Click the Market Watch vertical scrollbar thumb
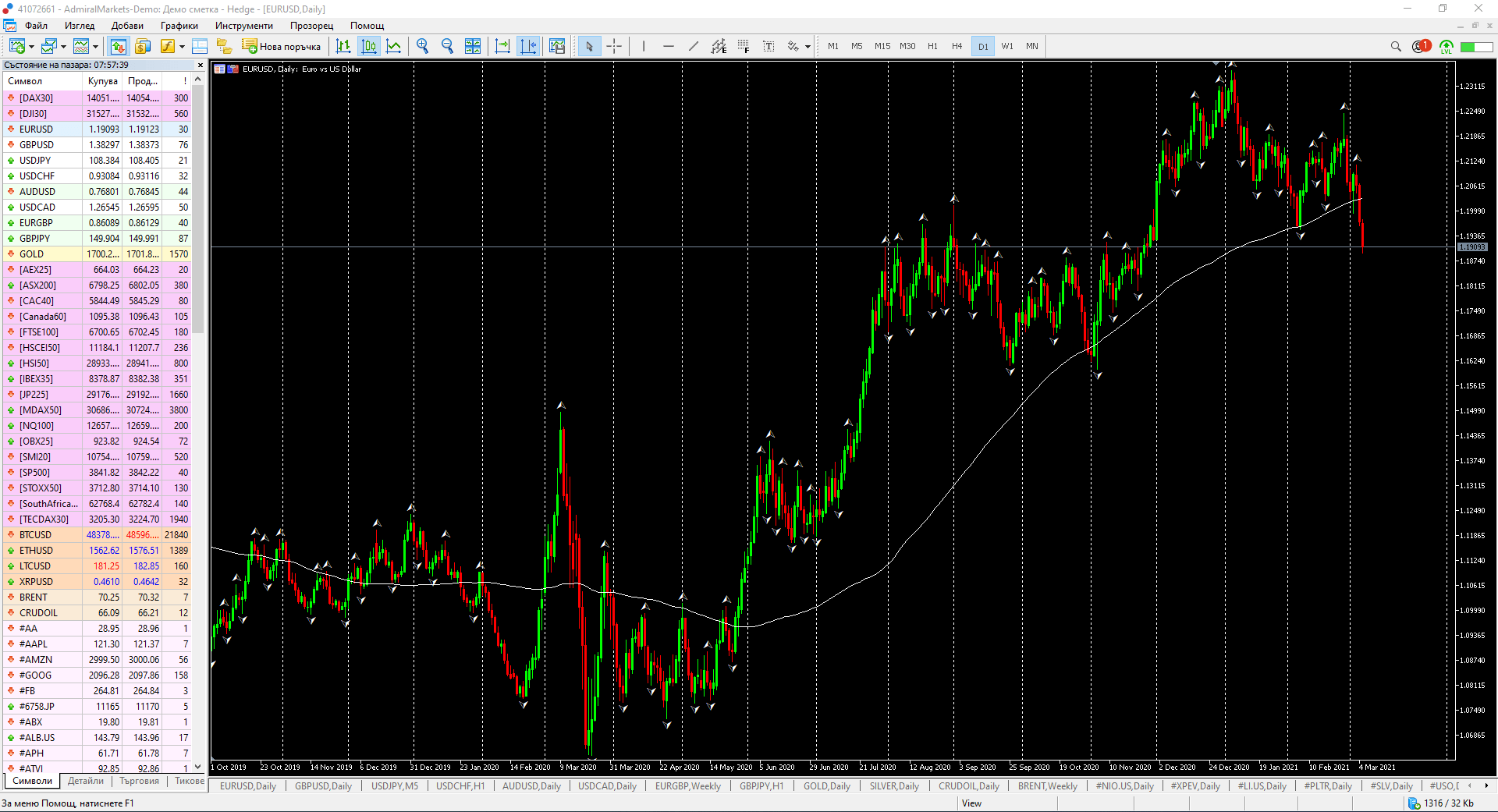 tap(198, 209)
